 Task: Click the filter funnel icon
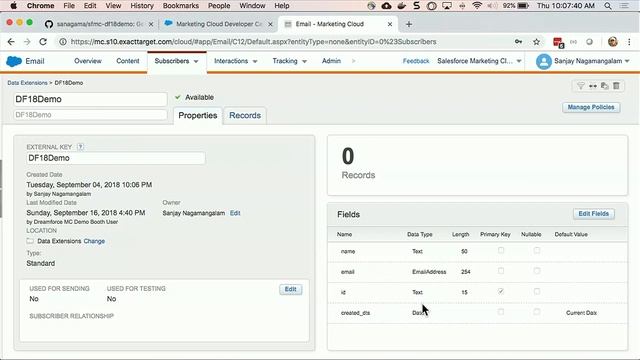580,86
